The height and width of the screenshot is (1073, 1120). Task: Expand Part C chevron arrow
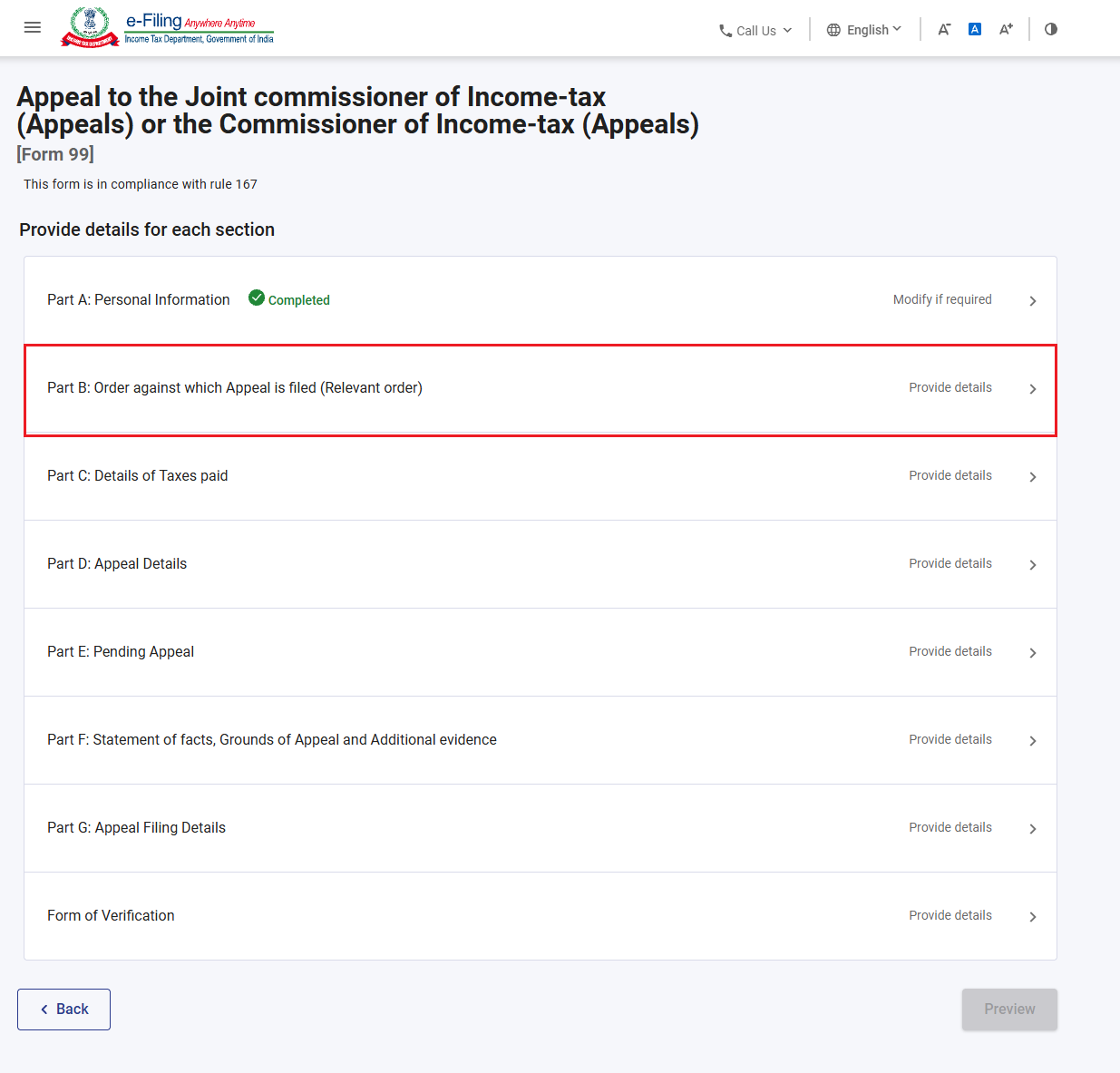1033,477
